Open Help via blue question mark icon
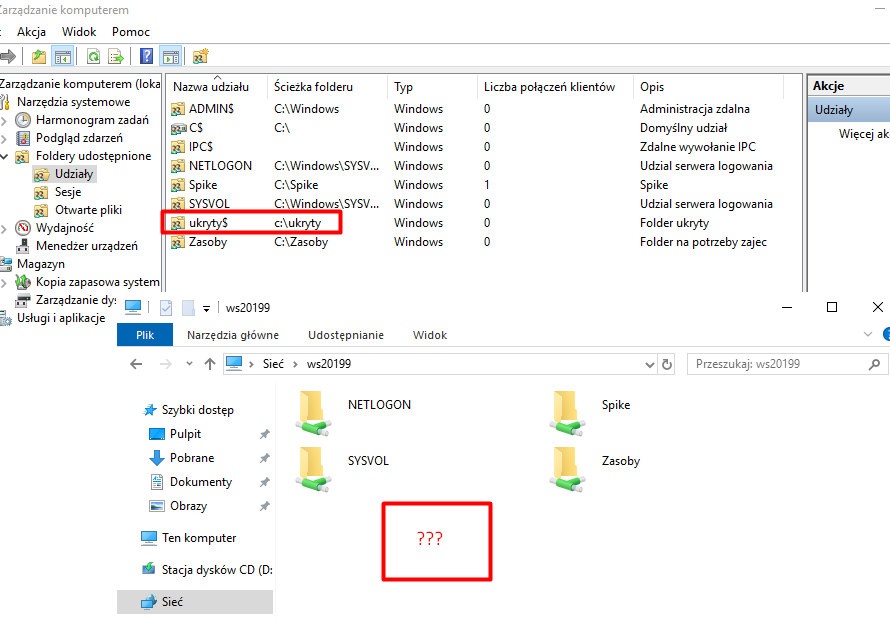Viewport: 890px width, 617px height. point(147,56)
